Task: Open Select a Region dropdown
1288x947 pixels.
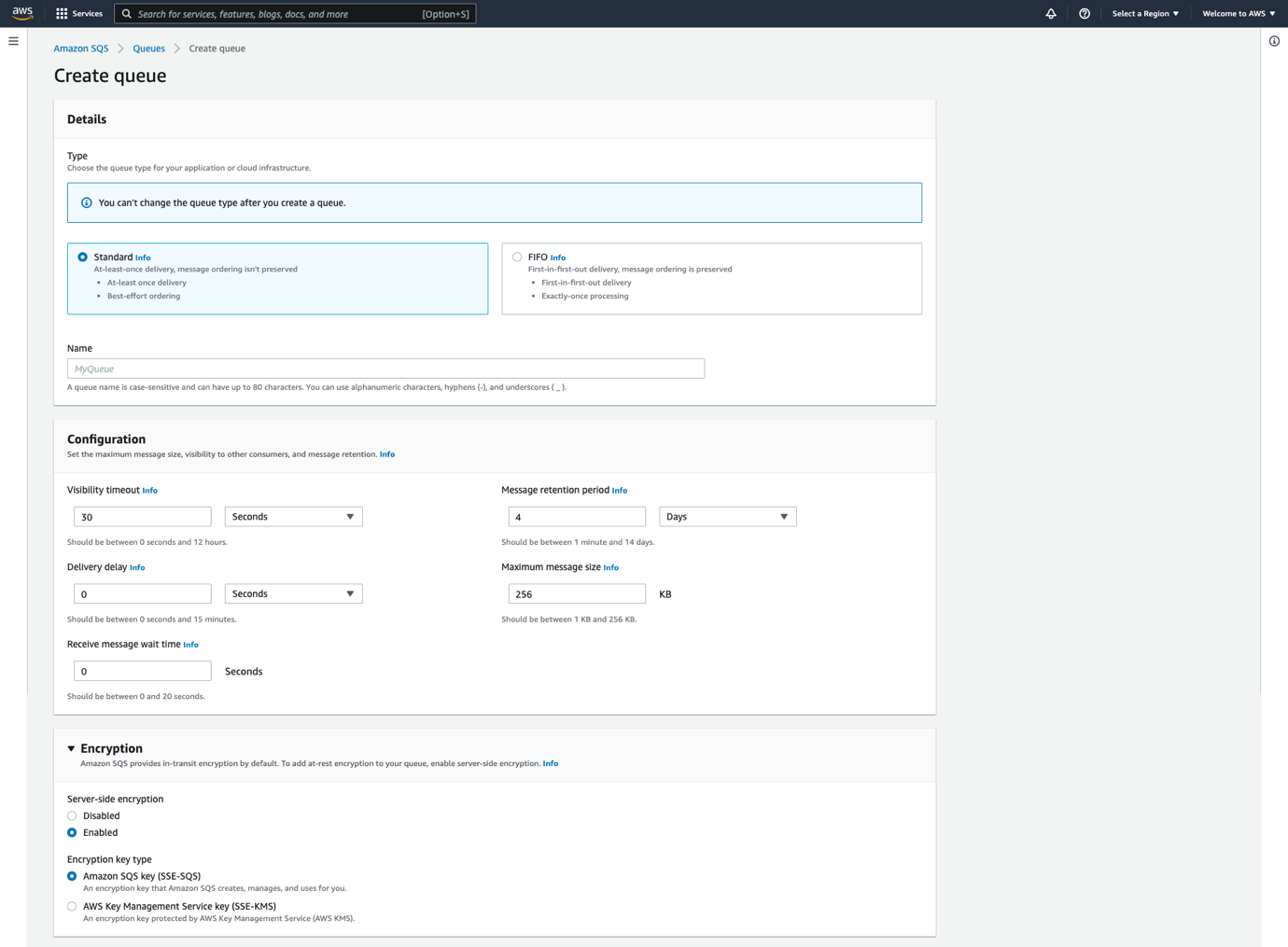Action: click(x=1145, y=14)
